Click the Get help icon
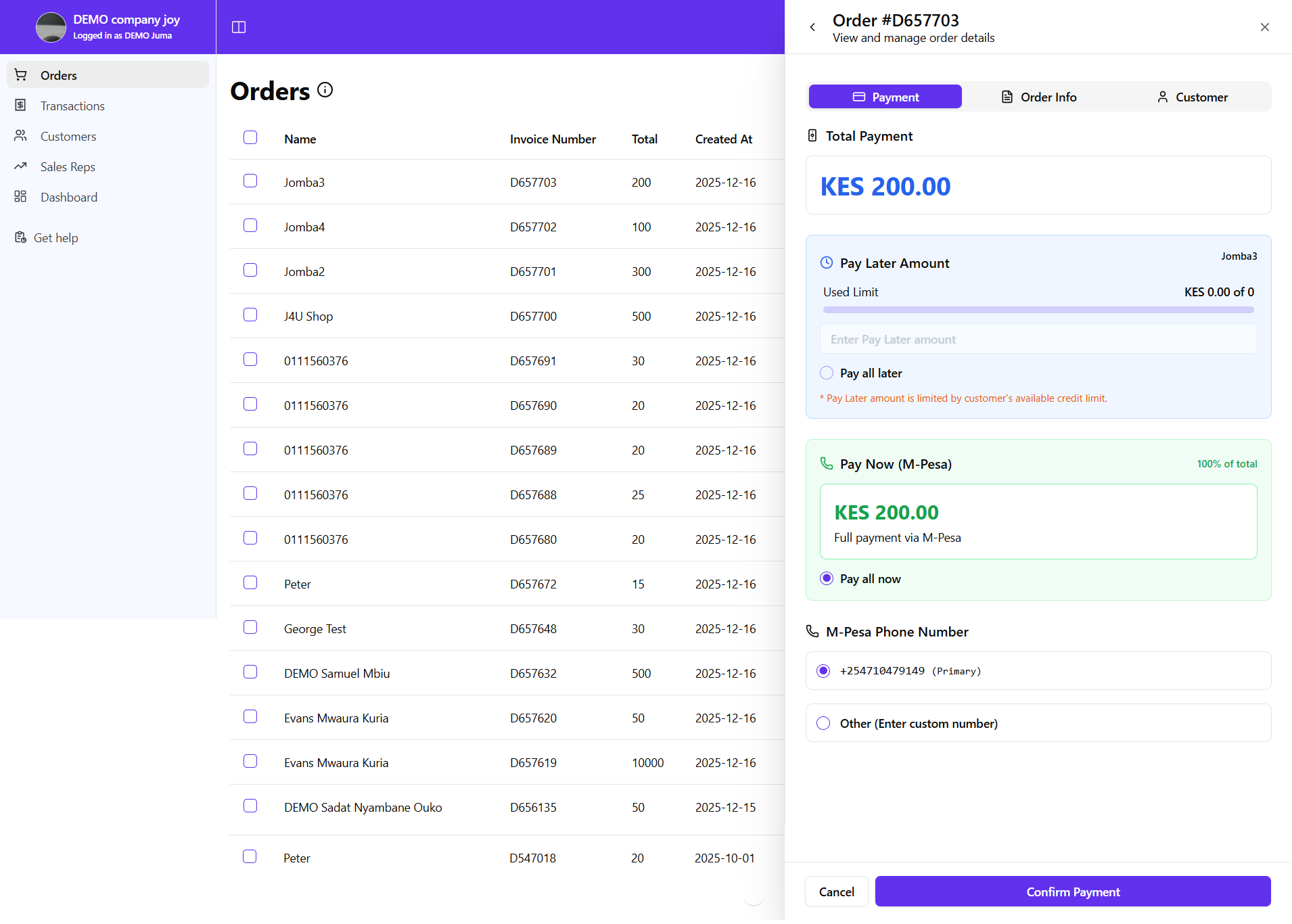This screenshot has width=1292, height=924. tap(19, 237)
